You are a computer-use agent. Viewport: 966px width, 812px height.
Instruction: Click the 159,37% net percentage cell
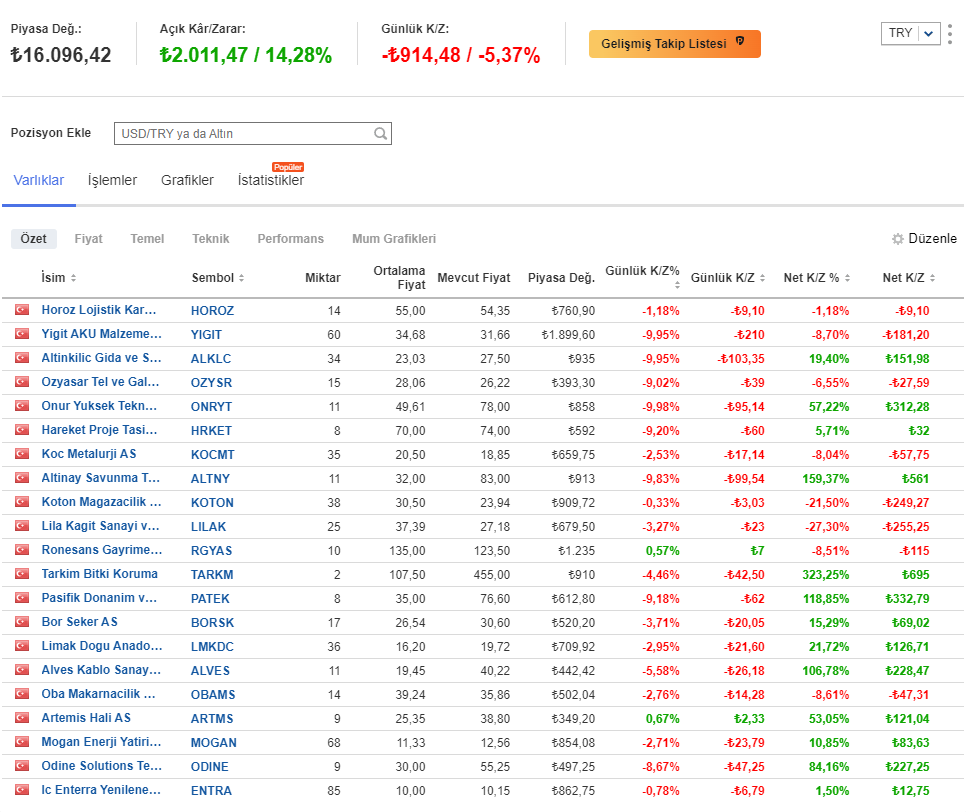tap(826, 479)
